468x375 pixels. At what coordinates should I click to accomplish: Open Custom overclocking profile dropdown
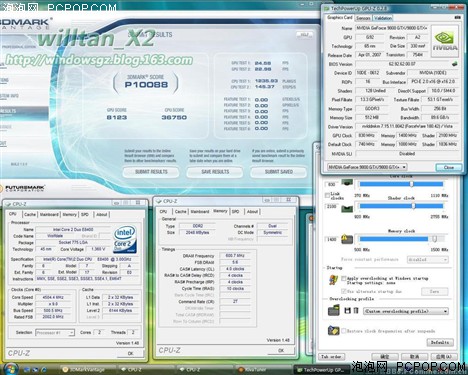pos(406,311)
